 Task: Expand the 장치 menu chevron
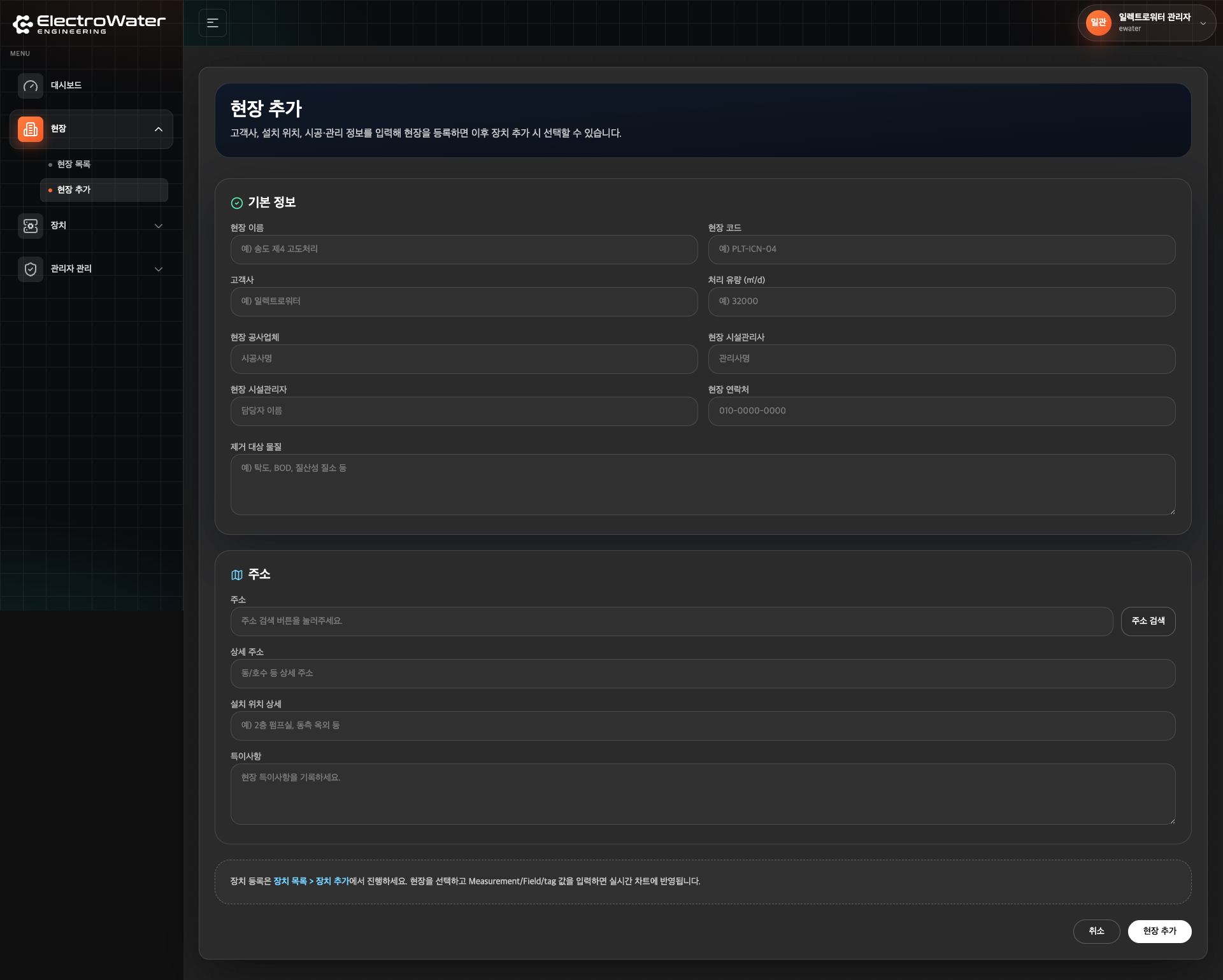[x=159, y=226]
